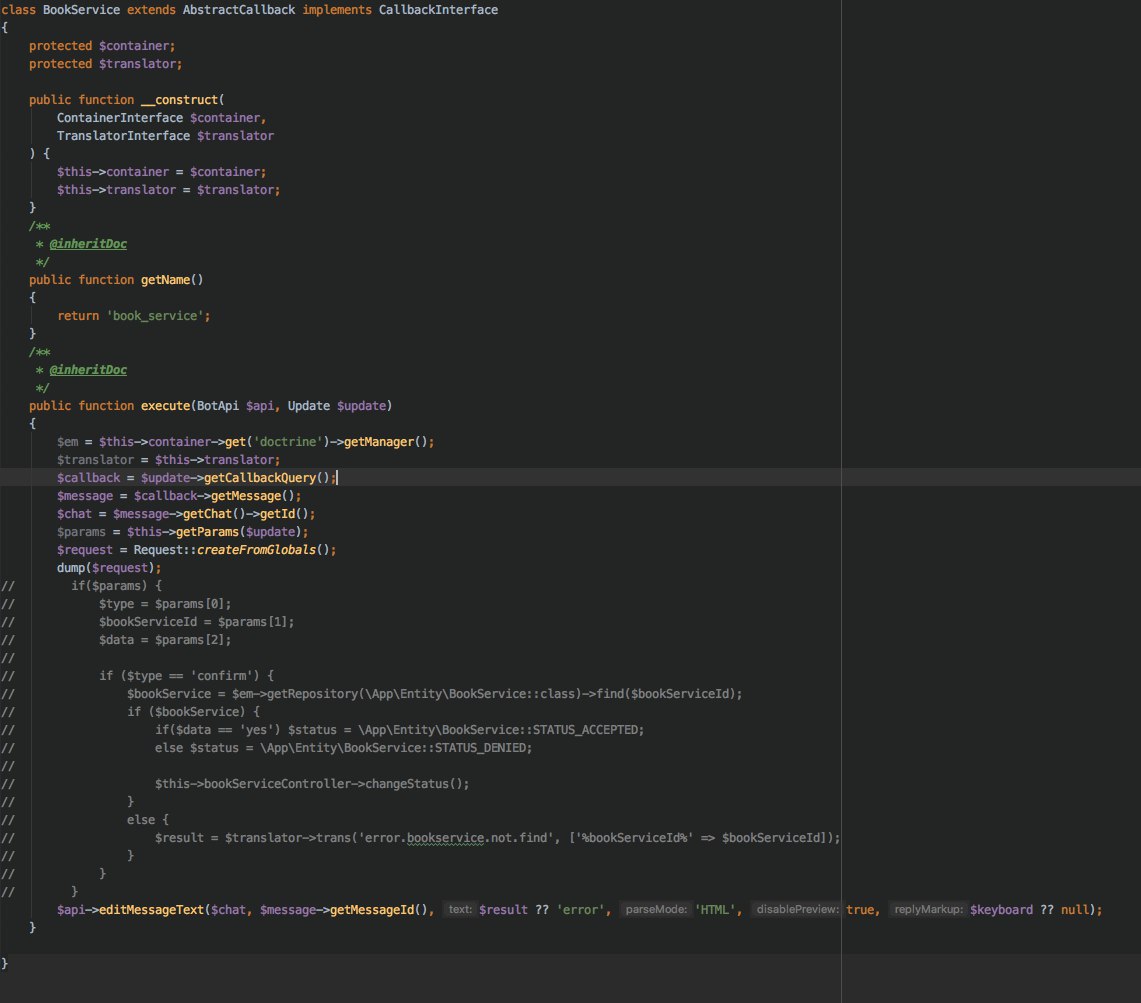Click the BotApi parameter type
1141x1003 pixels.
218,405
